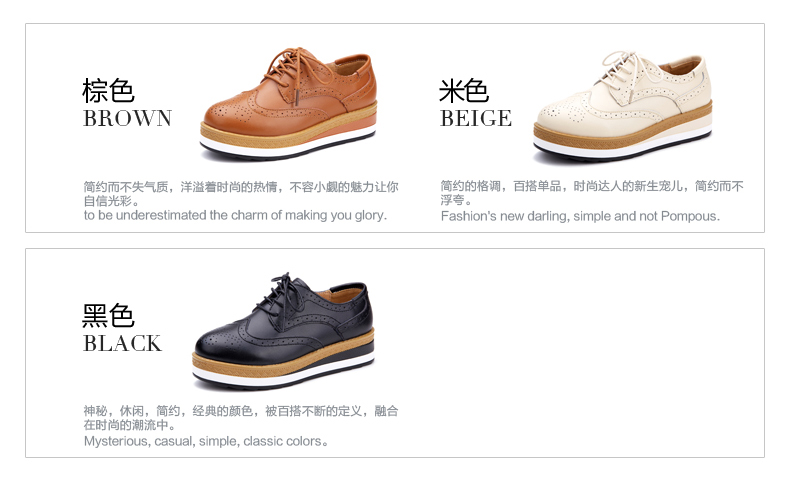Click the beige shoe's Chinese description text

(x=592, y=193)
